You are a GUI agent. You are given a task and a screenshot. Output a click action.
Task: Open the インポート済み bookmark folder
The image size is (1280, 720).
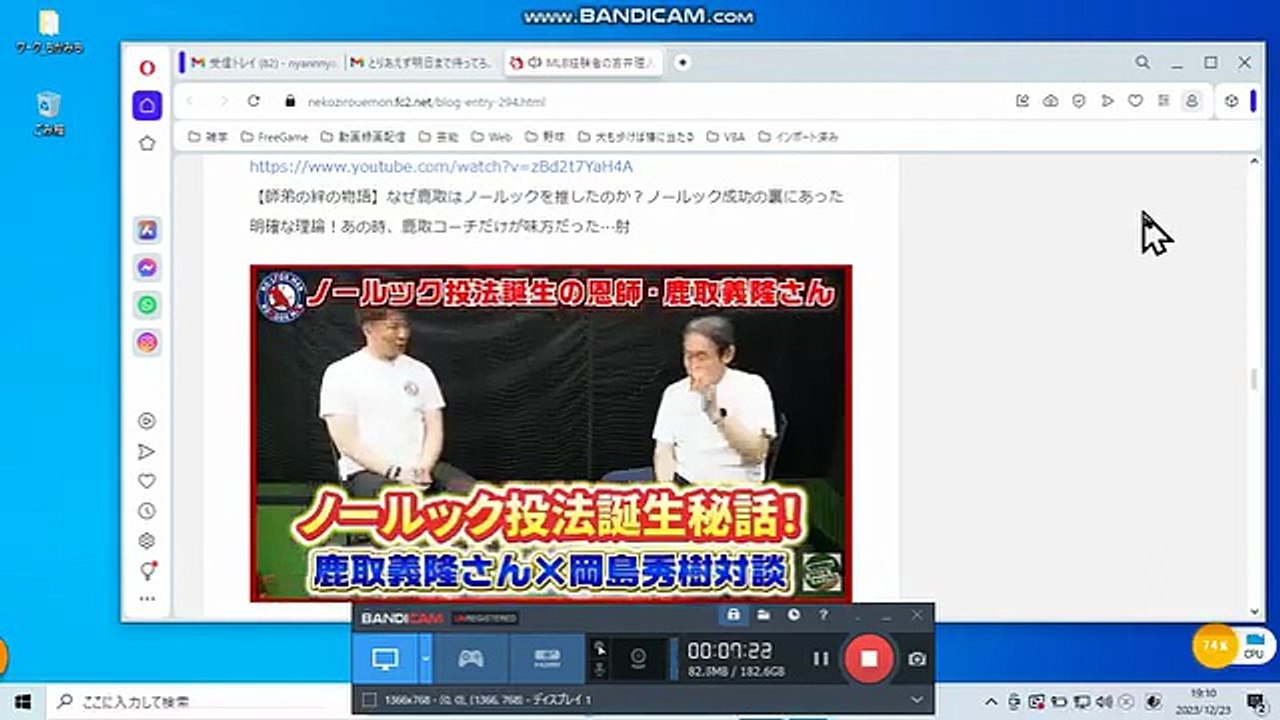click(798, 137)
